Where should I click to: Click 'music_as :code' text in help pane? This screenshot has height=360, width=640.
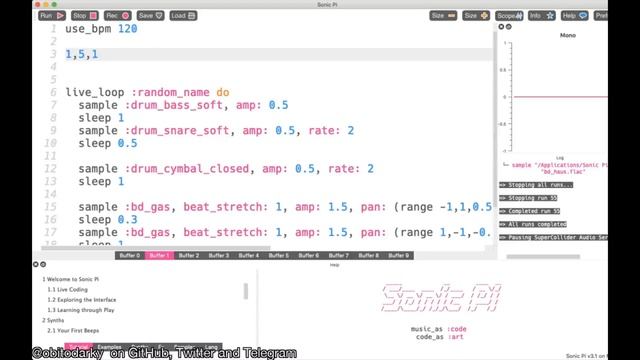(438, 329)
